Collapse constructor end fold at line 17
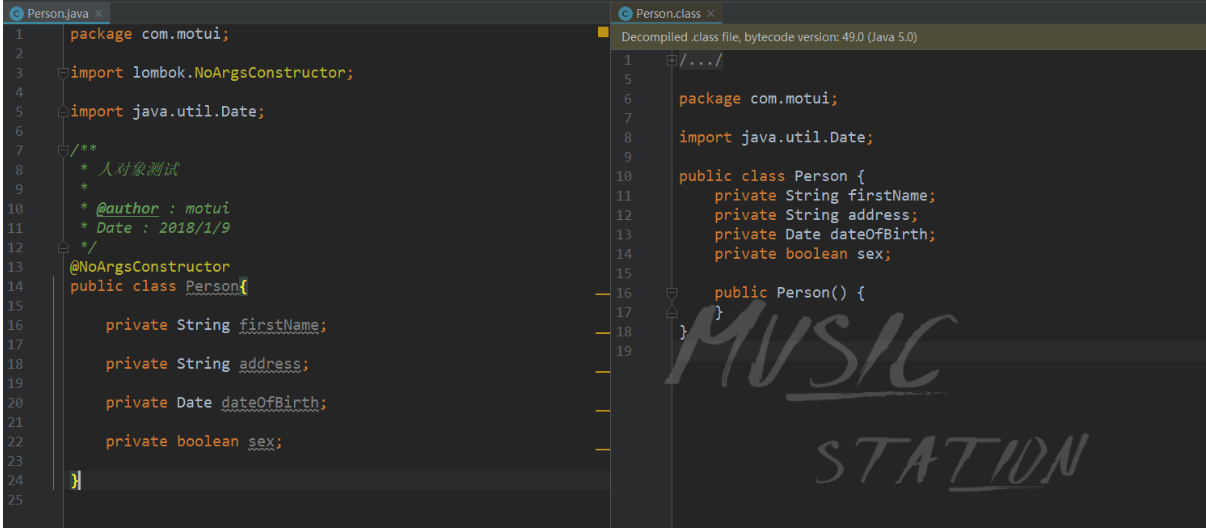1206x531 pixels. click(672, 312)
